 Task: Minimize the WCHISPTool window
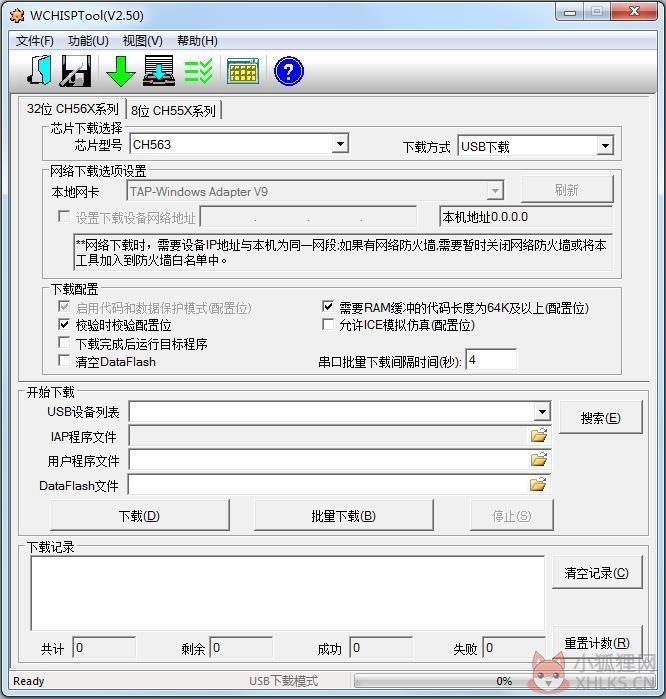[x=570, y=12]
